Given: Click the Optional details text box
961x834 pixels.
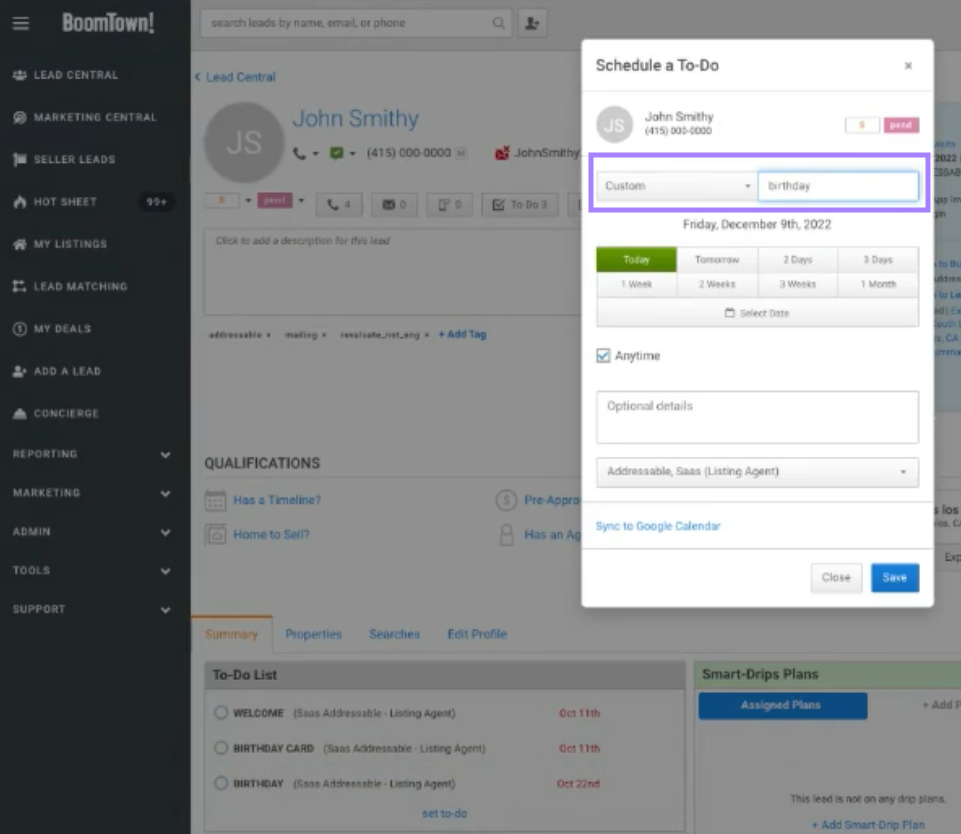Looking at the screenshot, I should coord(758,417).
